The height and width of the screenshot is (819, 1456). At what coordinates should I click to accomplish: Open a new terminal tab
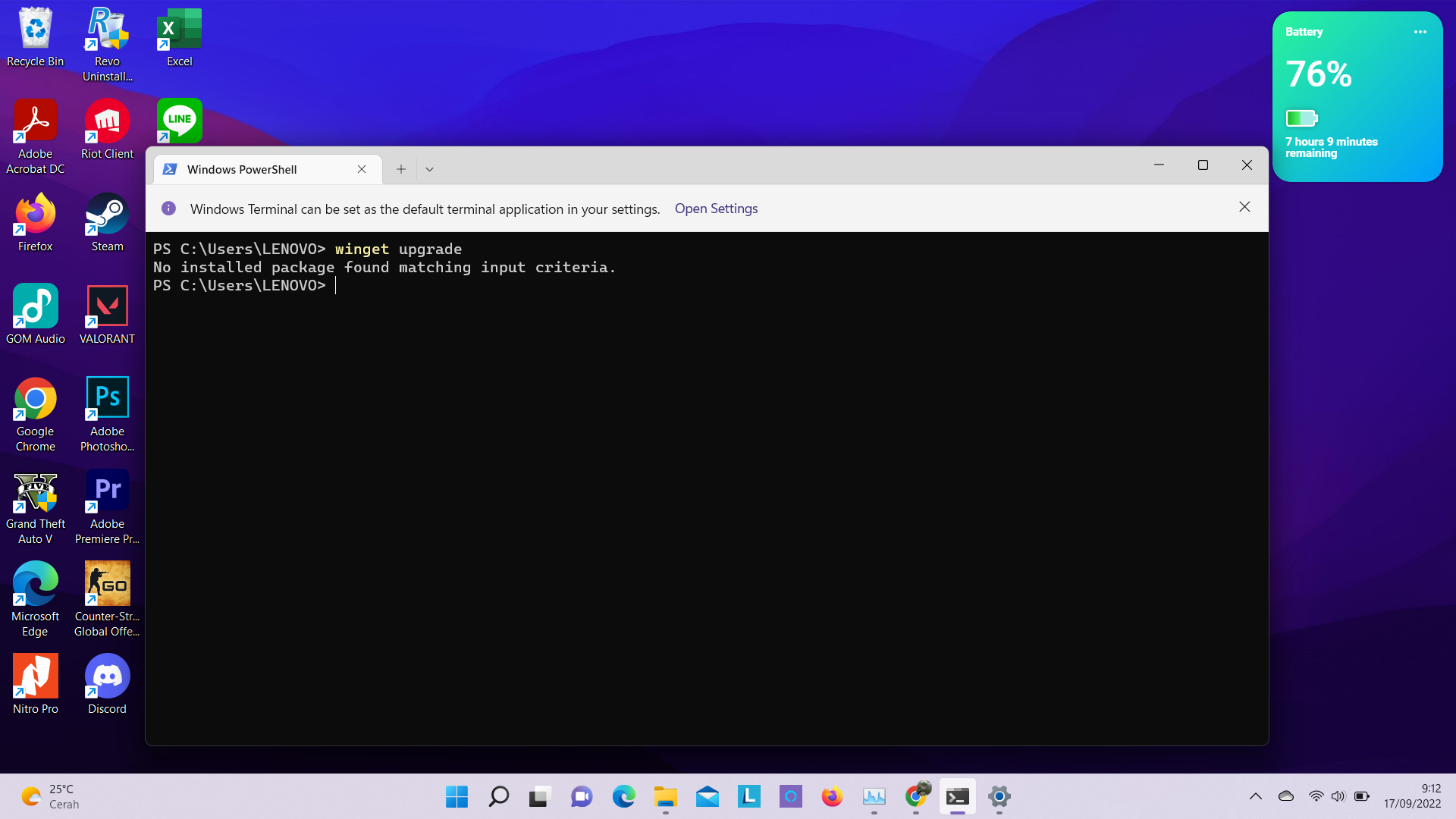point(401,168)
